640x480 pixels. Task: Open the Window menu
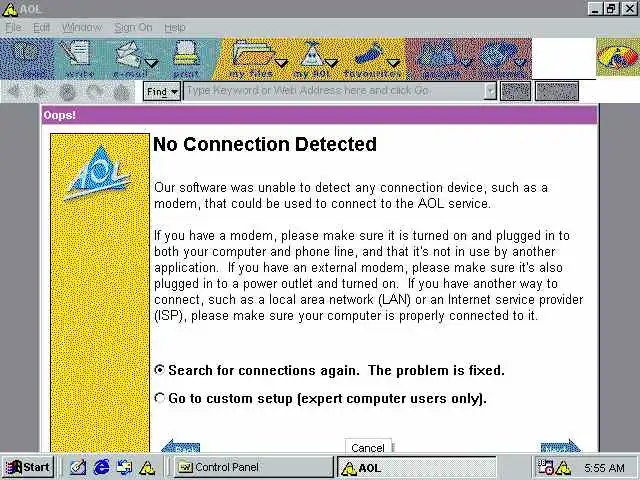[x=82, y=28]
